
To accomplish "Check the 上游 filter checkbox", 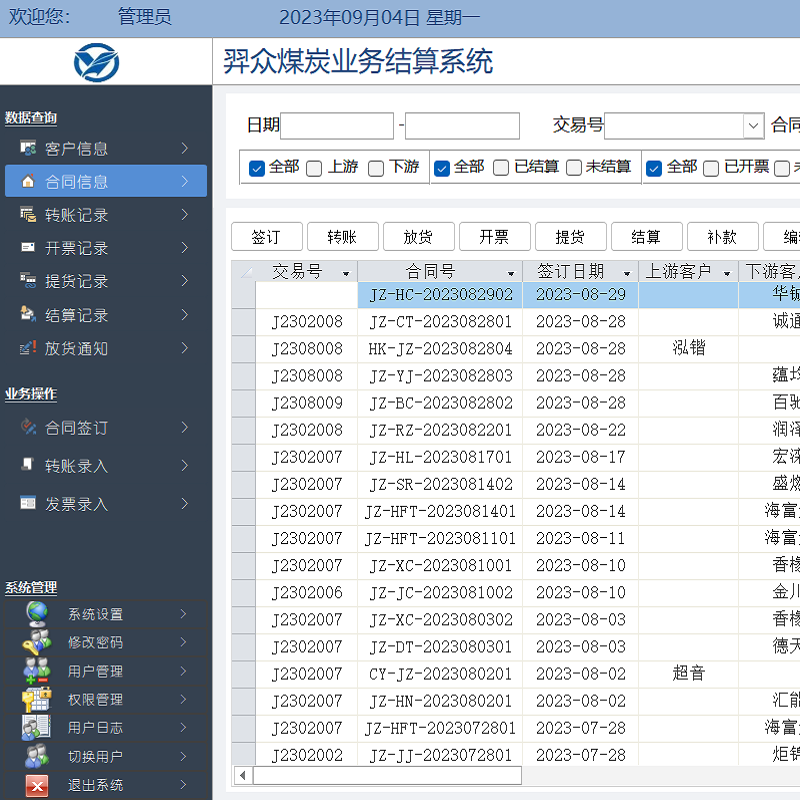I will [x=312, y=167].
